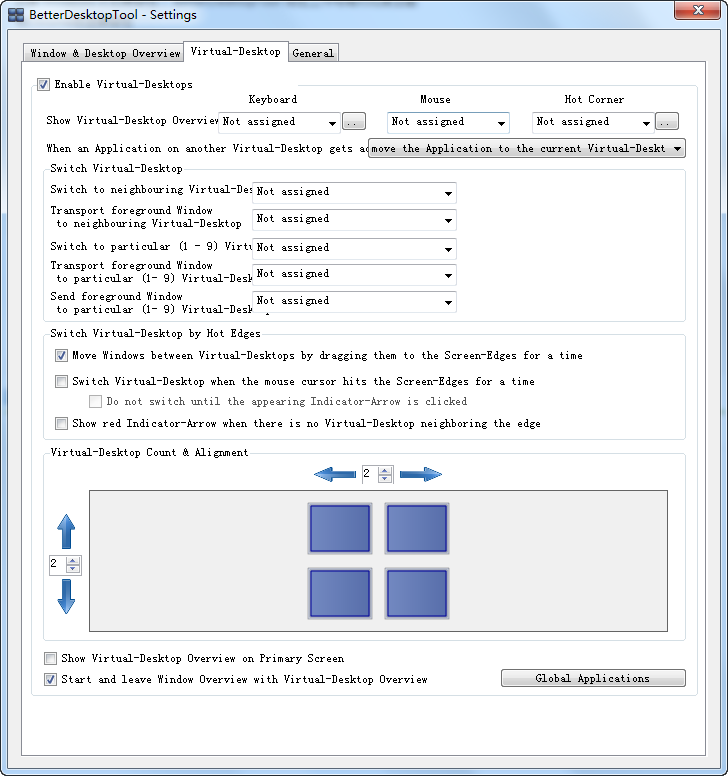
Task: Click the ellipsis button next to Hot Corner dropdown
Action: pos(667,122)
